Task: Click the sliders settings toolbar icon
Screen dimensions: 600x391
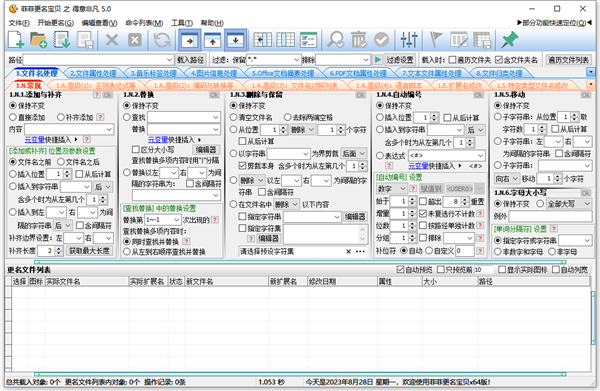Action: tap(409, 40)
